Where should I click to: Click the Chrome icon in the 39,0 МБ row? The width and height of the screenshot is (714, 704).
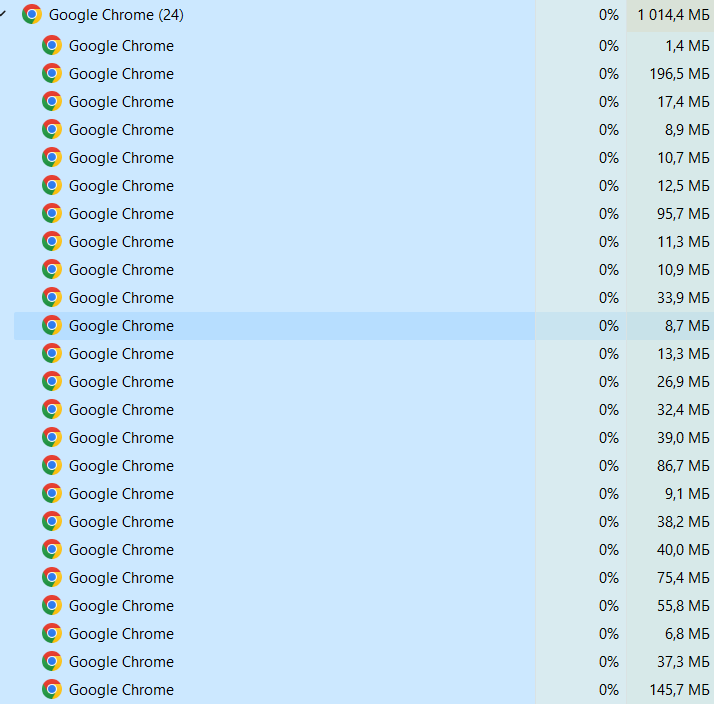click(x=52, y=438)
